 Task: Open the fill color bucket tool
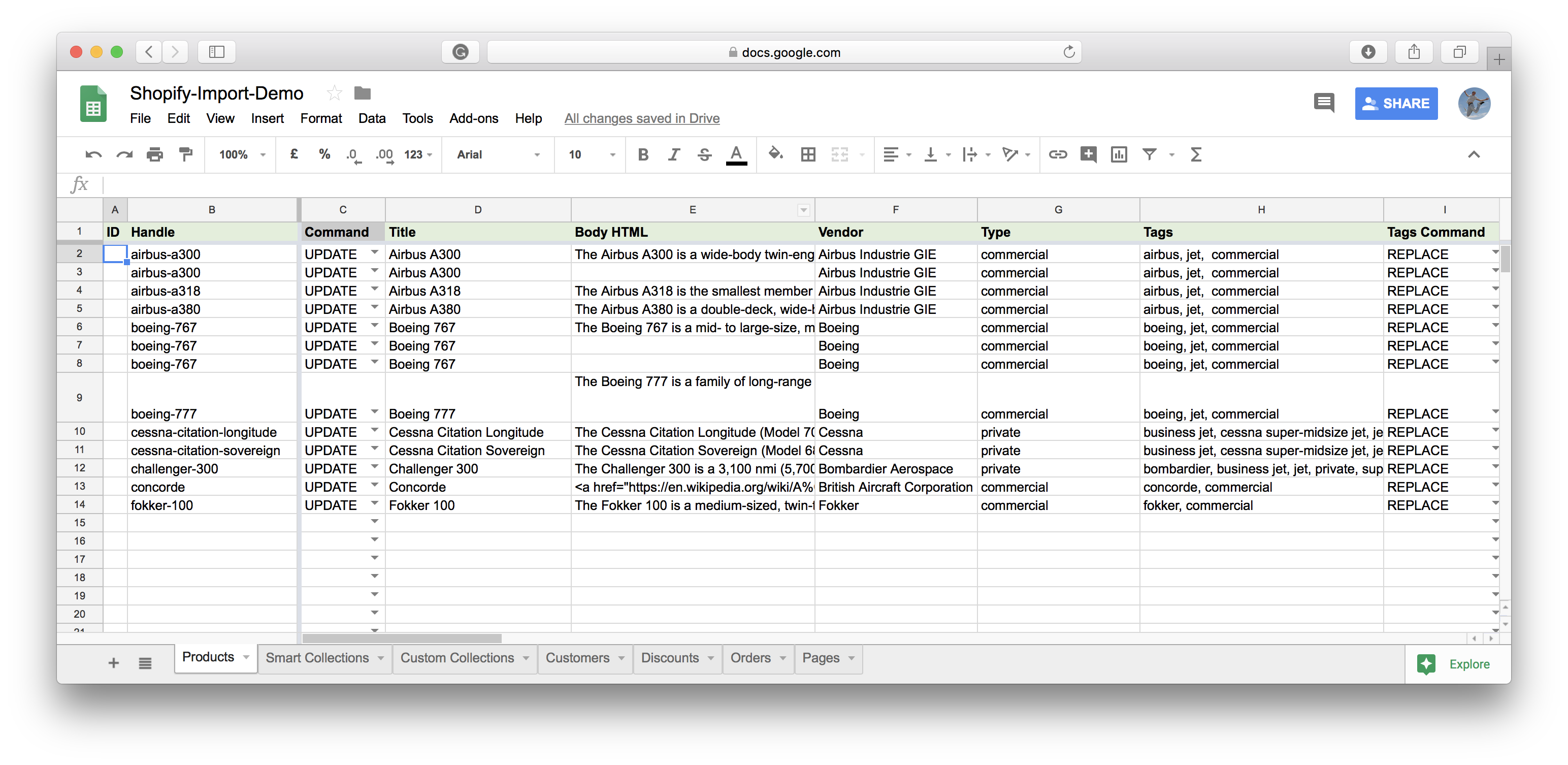(x=775, y=154)
